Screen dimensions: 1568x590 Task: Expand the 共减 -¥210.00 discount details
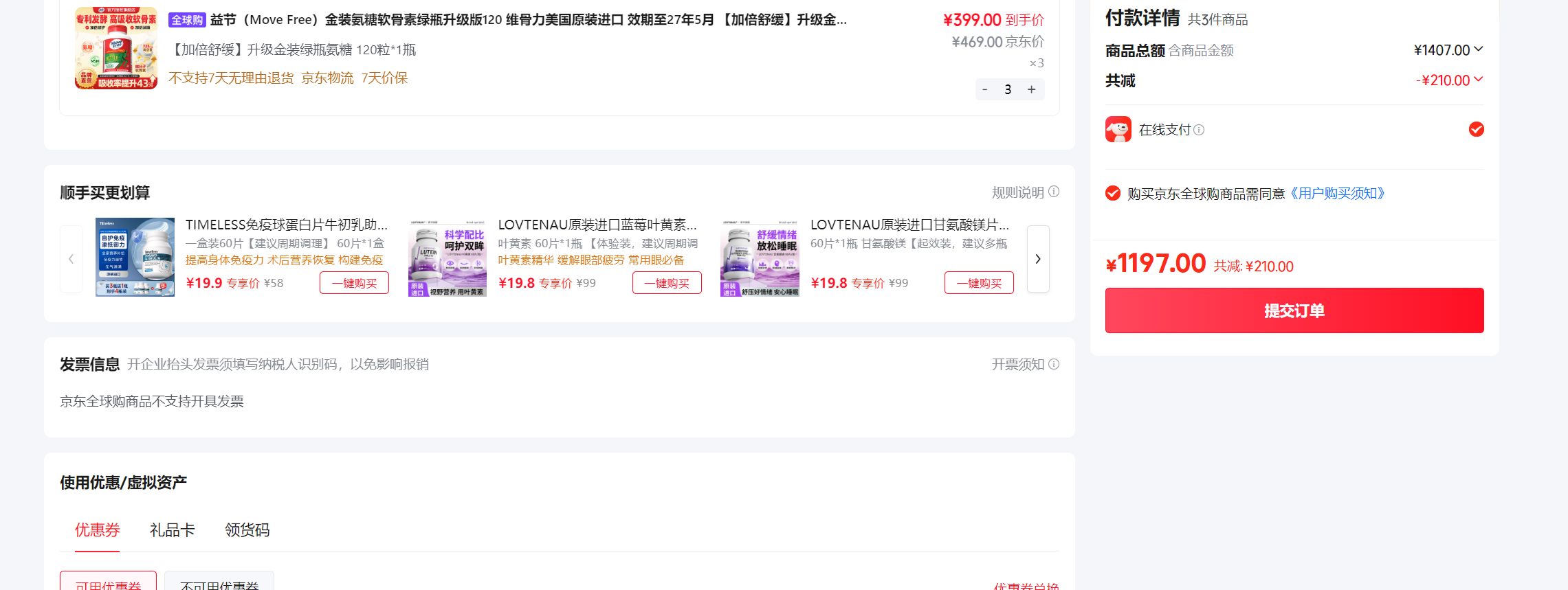tap(1479, 80)
